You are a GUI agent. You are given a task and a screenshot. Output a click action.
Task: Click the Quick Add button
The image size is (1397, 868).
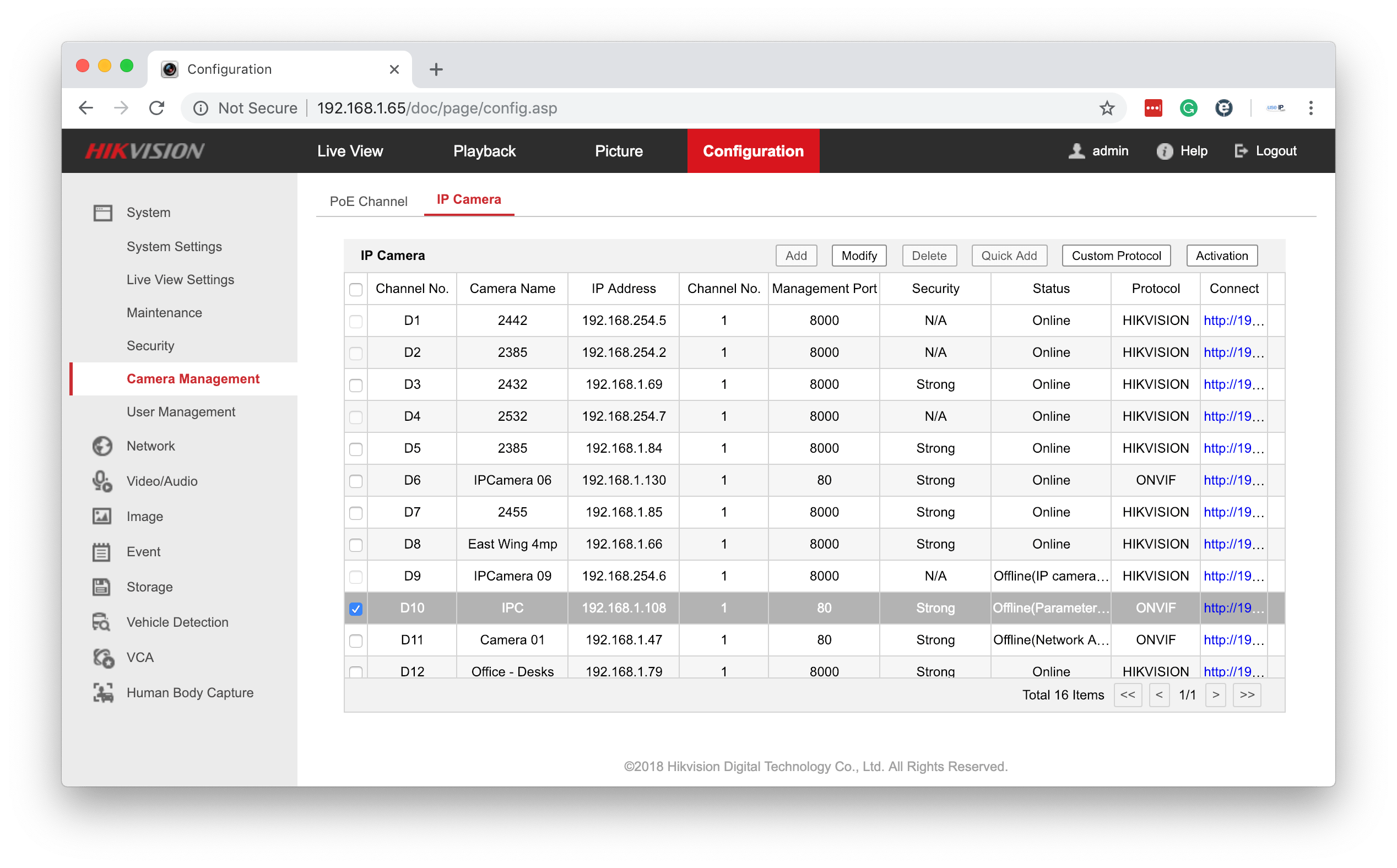click(1009, 256)
